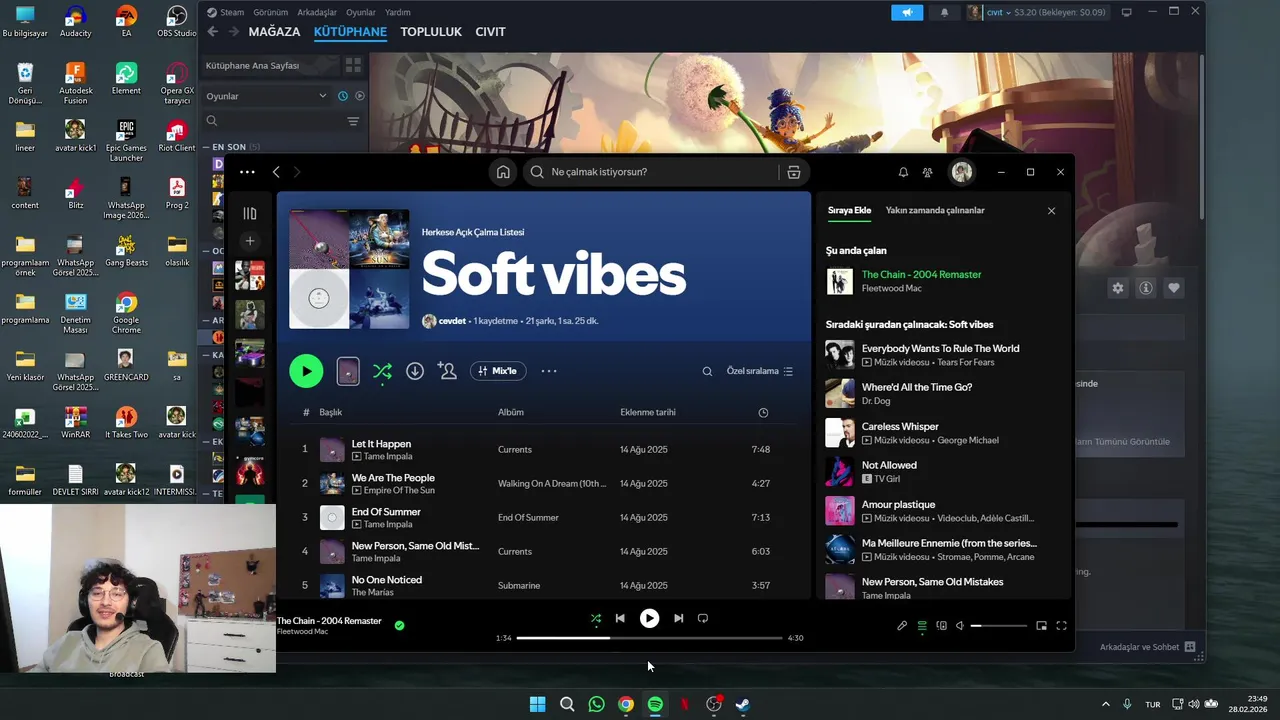The image size is (1280, 720).
Task: Open Steam game settings gear icon
Action: click(x=1118, y=288)
